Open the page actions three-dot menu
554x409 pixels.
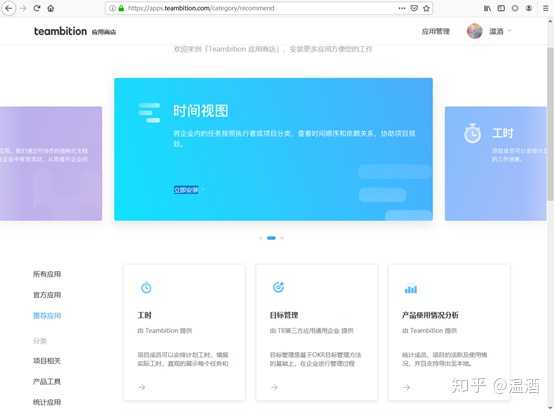pyautogui.click(x=402, y=8)
